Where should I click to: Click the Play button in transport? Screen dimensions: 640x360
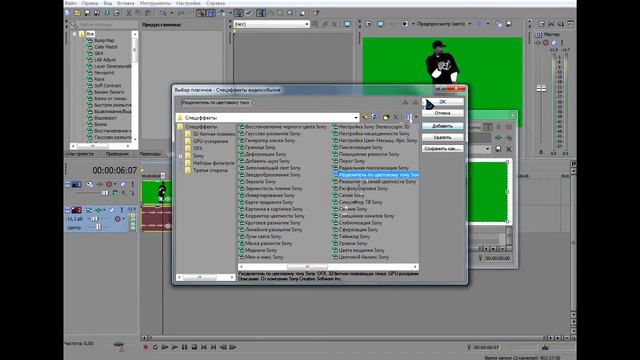click(175, 347)
